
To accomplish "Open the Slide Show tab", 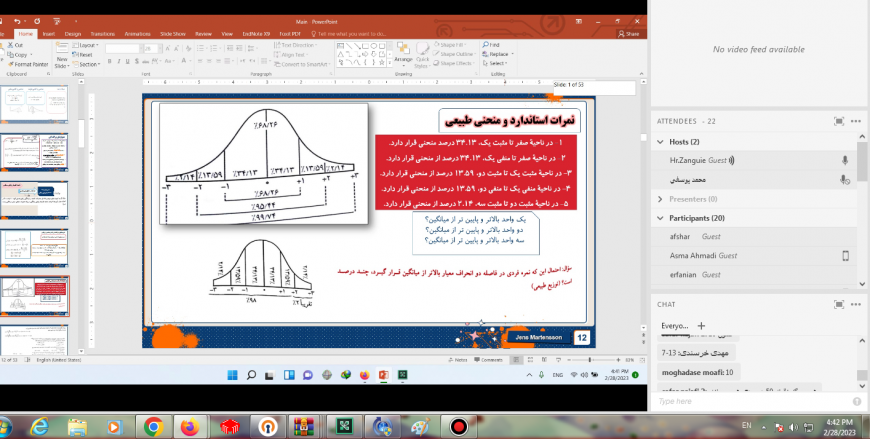I will click(173, 34).
